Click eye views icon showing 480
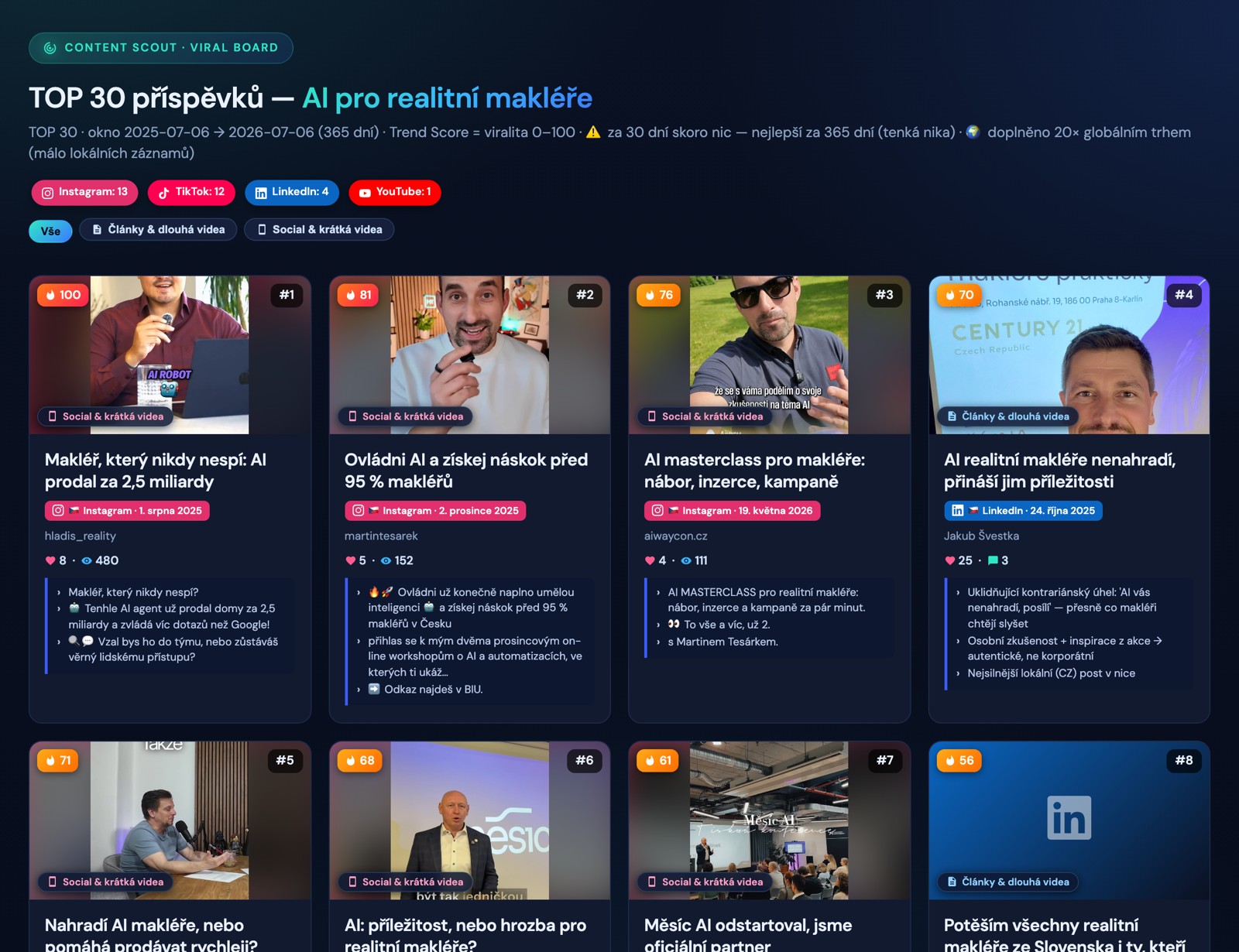 click(87, 561)
